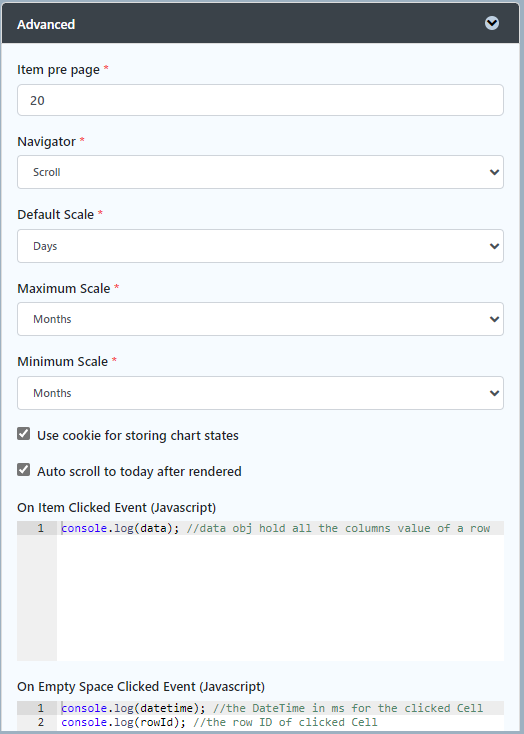Open the Minimum Scale dropdown

pos(260,393)
